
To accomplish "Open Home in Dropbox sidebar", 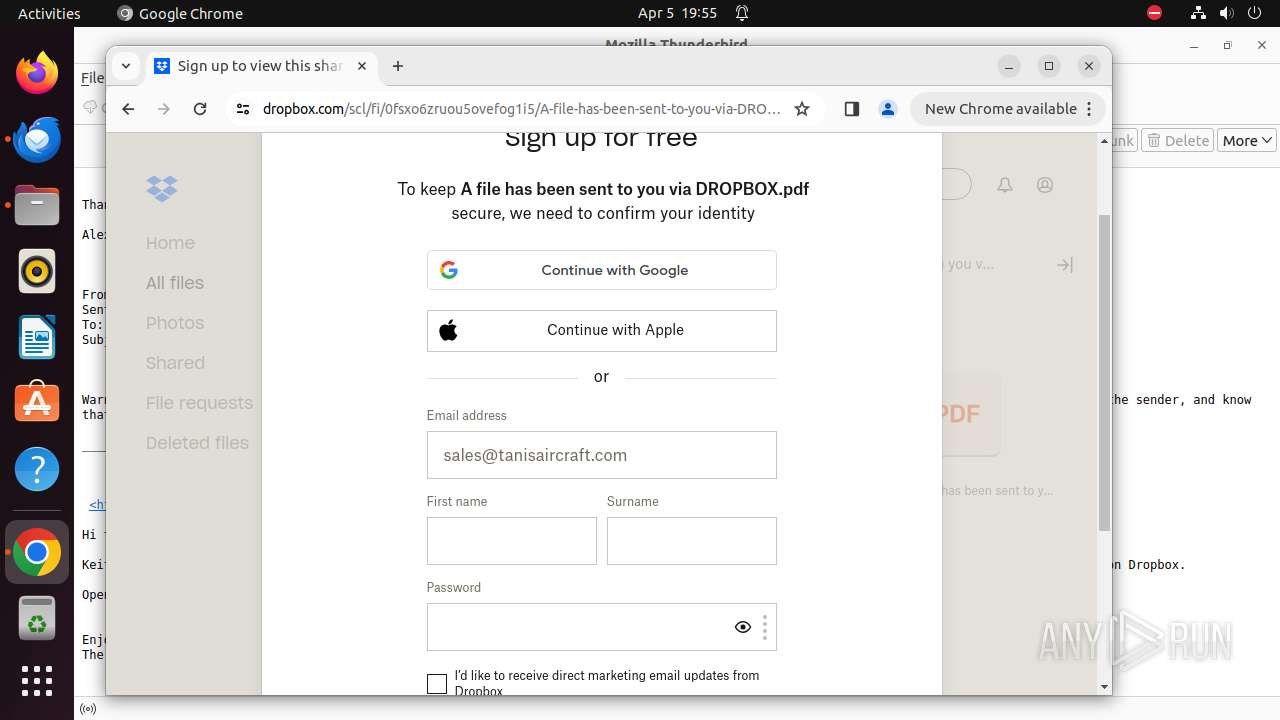I will 170,243.
